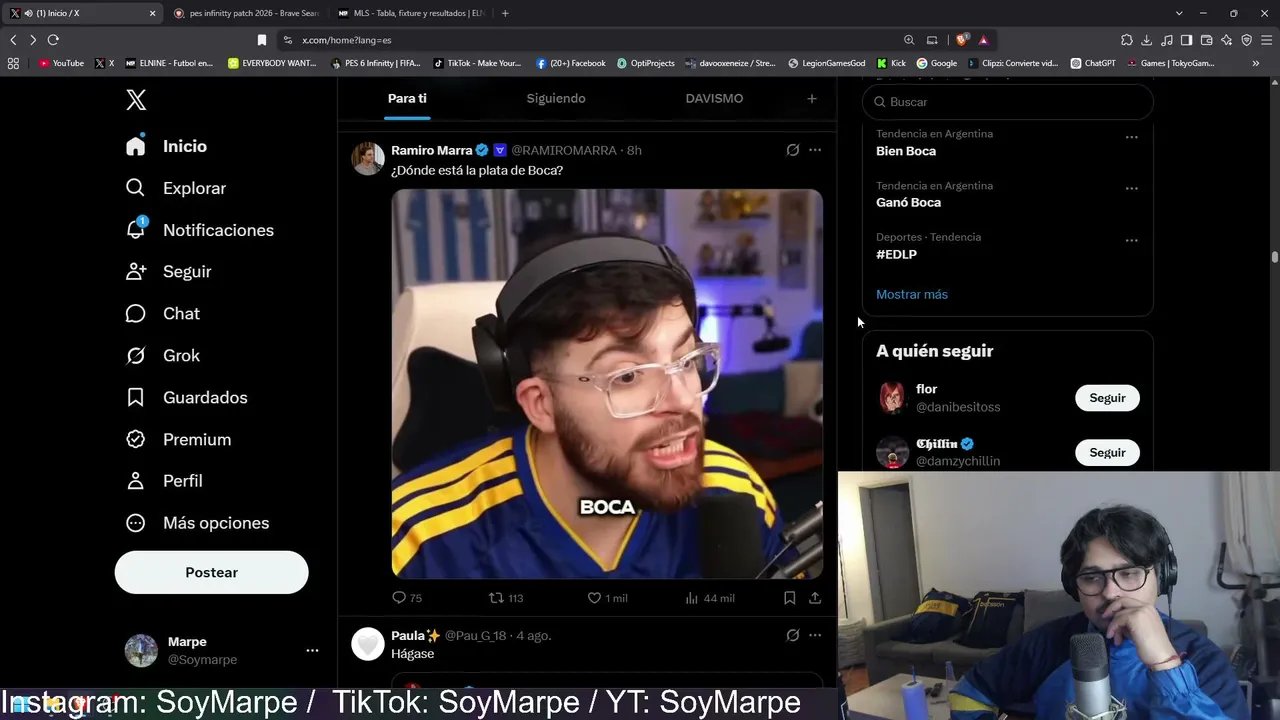Click Ramiro Marra's profile avatar
This screenshot has width=1280, height=720.
click(368, 159)
